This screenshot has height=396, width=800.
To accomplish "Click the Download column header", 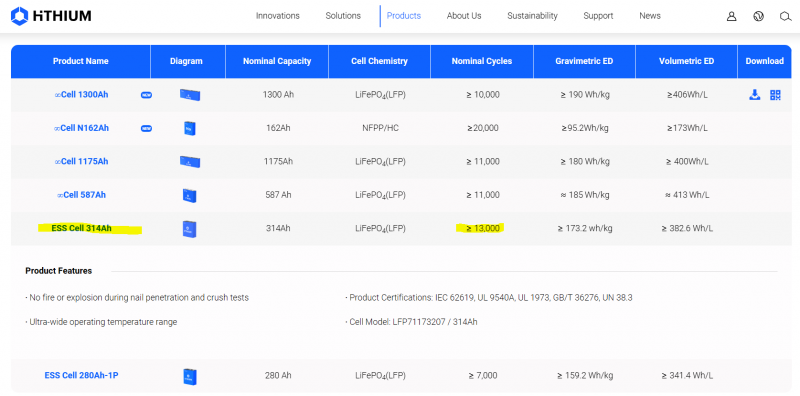I will point(764,61).
